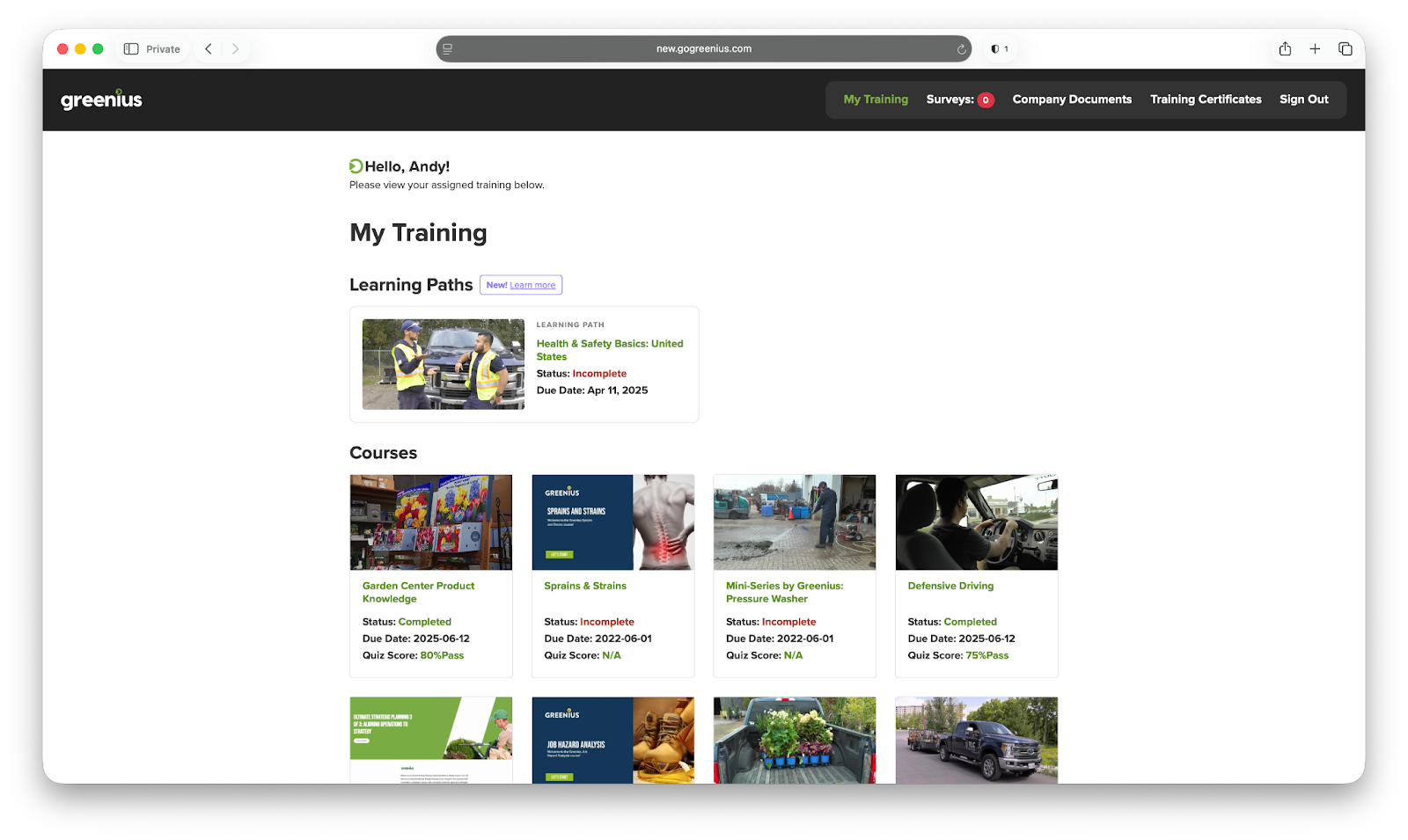
Task: Open the Garden Center Product Knowledge link
Action: coord(418,592)
